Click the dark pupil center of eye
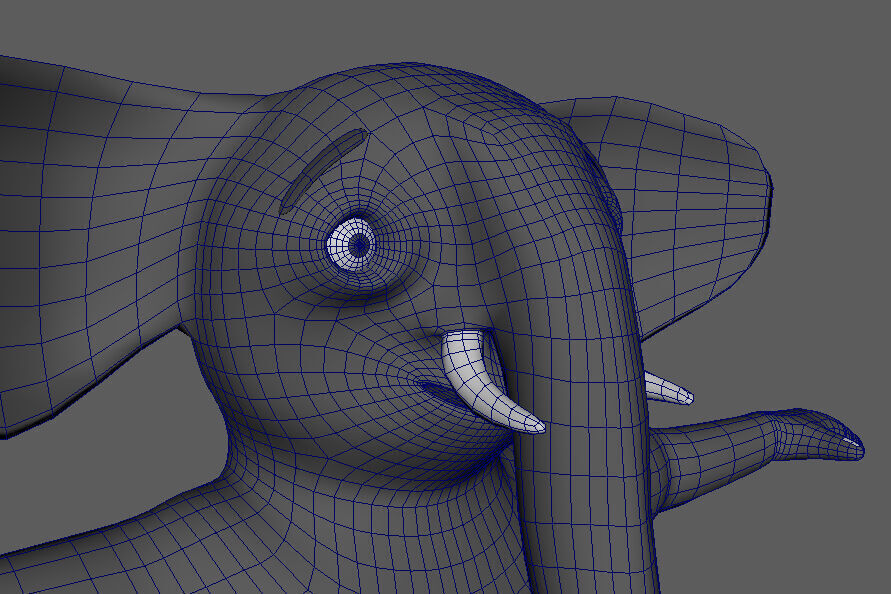The height and width of the screenshot is (594, 891). (x=359, y=244)
